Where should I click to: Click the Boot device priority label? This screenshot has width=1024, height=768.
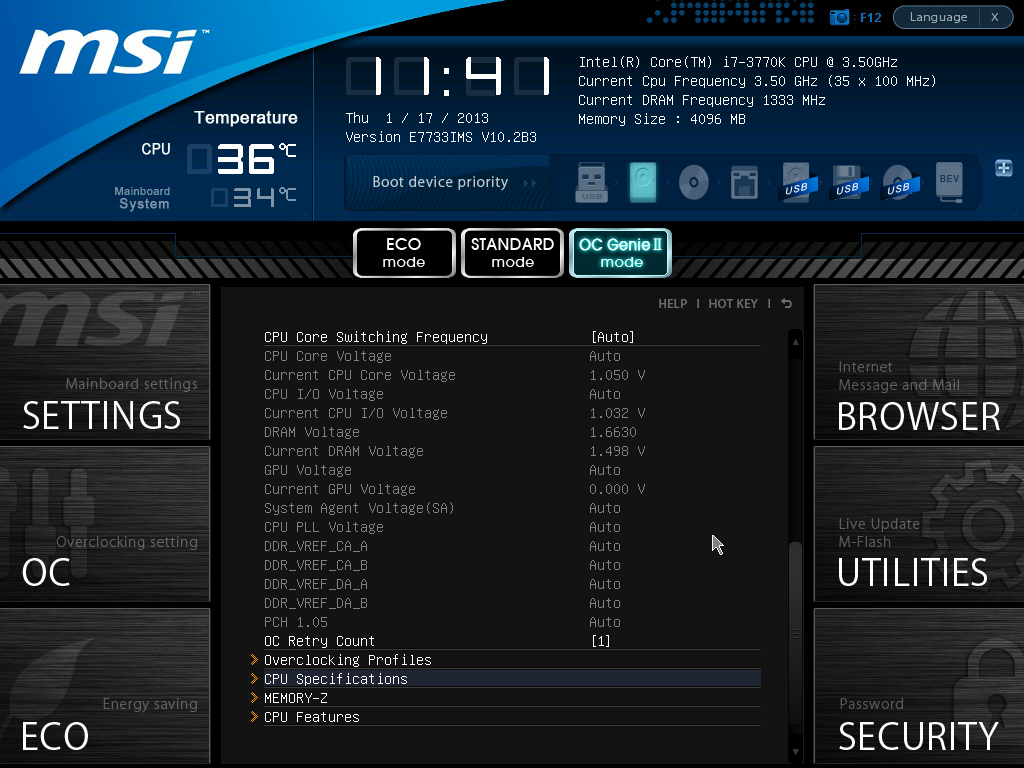(440, 182)
